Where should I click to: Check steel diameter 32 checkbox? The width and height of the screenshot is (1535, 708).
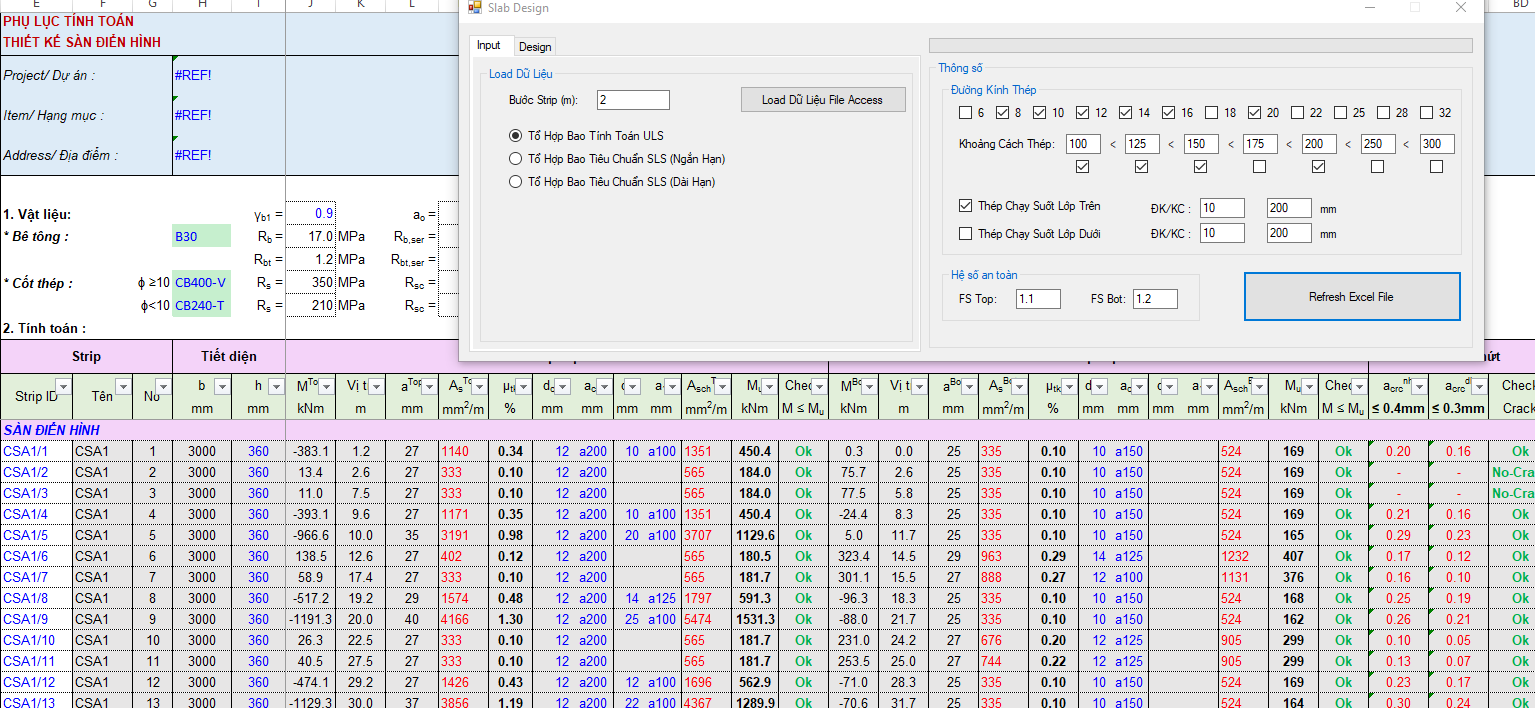(1427, 113)
